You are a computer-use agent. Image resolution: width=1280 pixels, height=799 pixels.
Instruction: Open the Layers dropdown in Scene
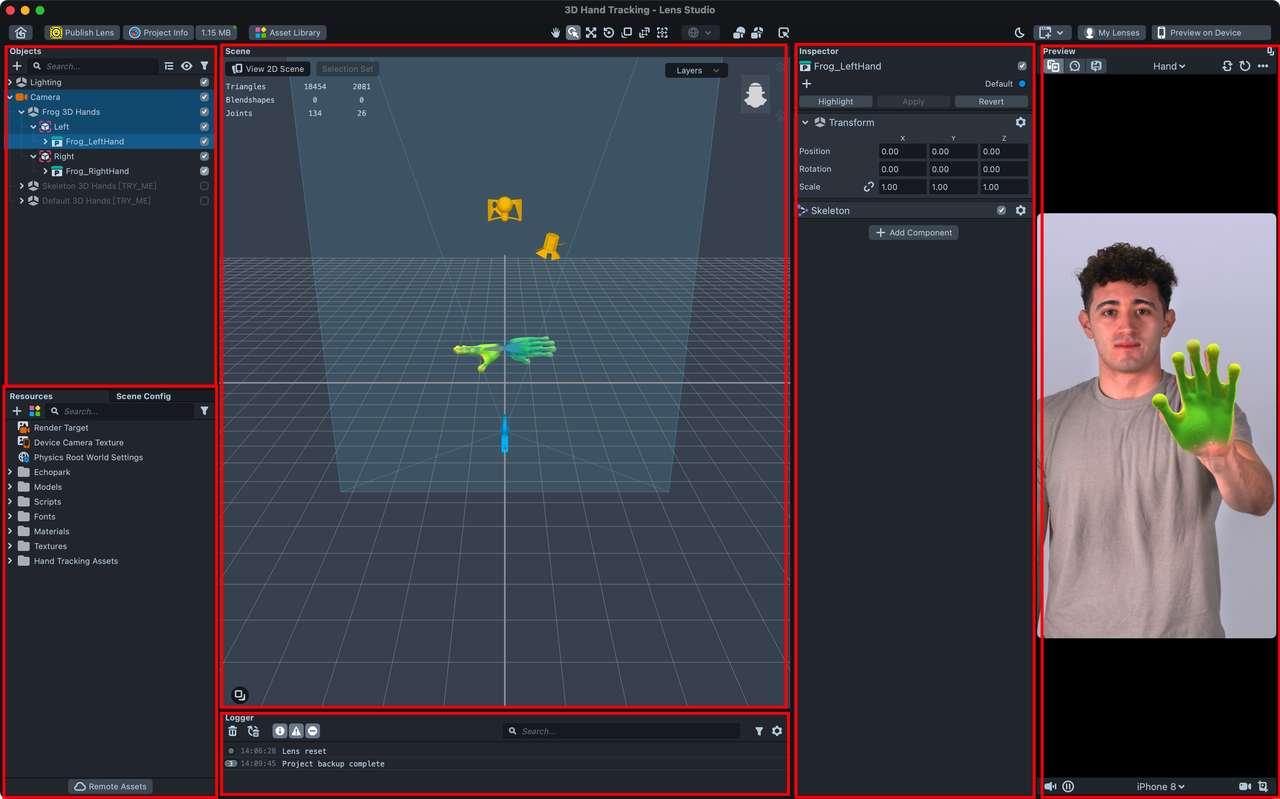696,70
